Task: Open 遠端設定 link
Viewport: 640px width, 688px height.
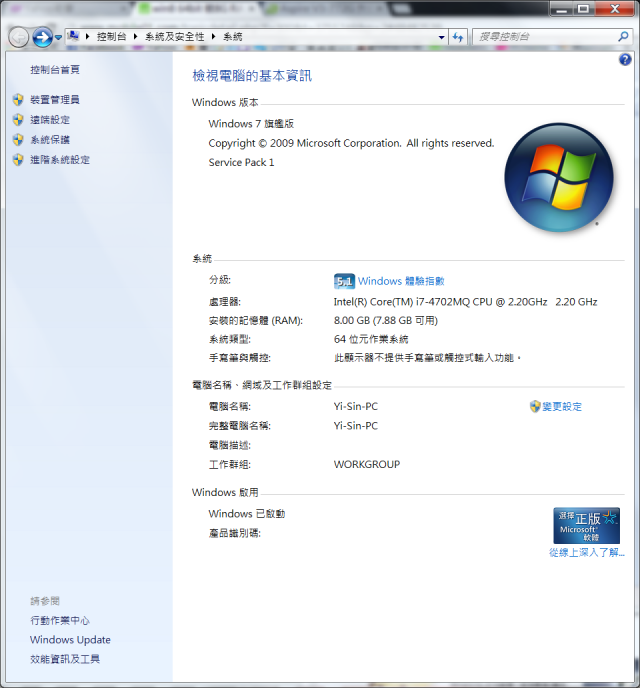Action: (x=50, y=119)
